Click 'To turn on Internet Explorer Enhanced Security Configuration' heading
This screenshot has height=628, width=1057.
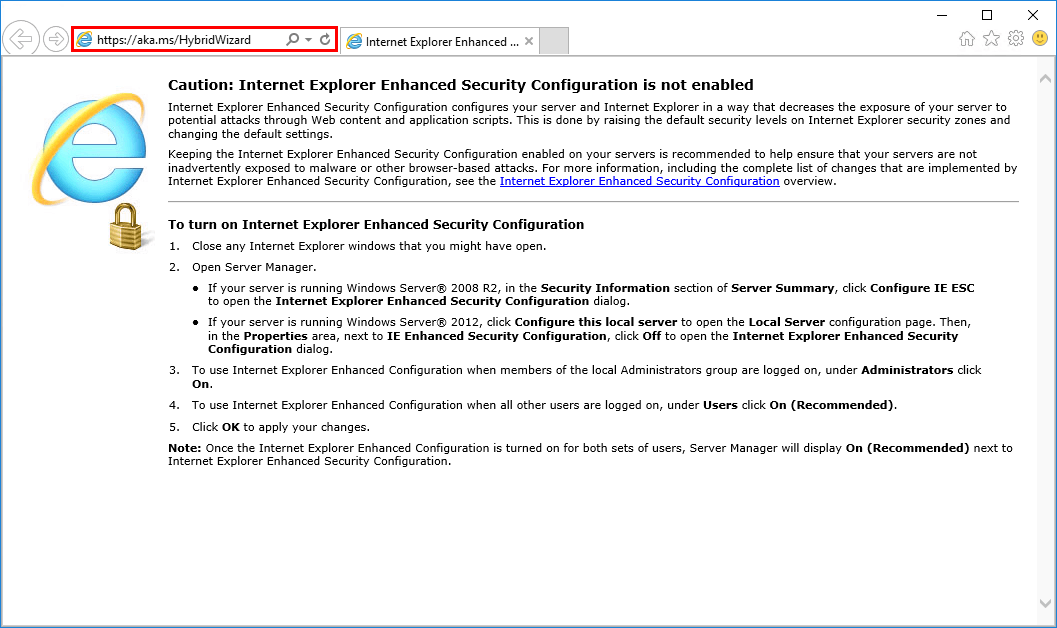tap(376, 224)
